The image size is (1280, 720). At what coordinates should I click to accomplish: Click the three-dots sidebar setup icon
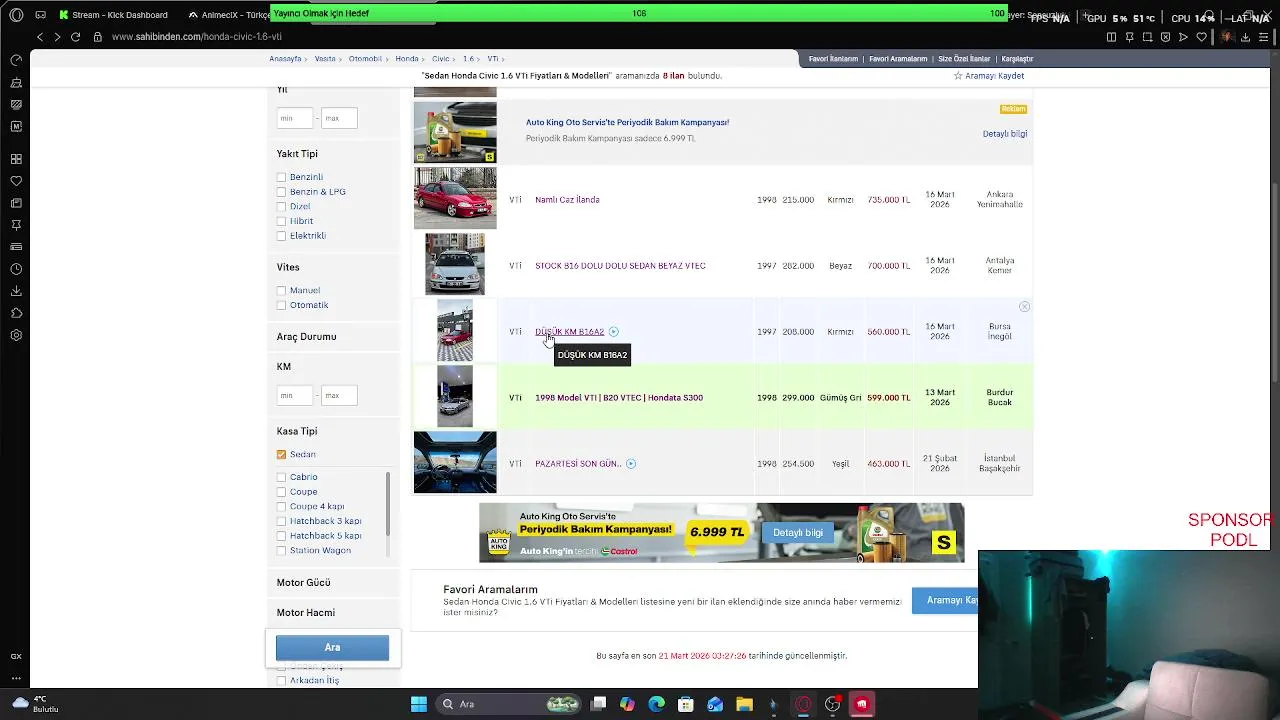tap(16, 678)
